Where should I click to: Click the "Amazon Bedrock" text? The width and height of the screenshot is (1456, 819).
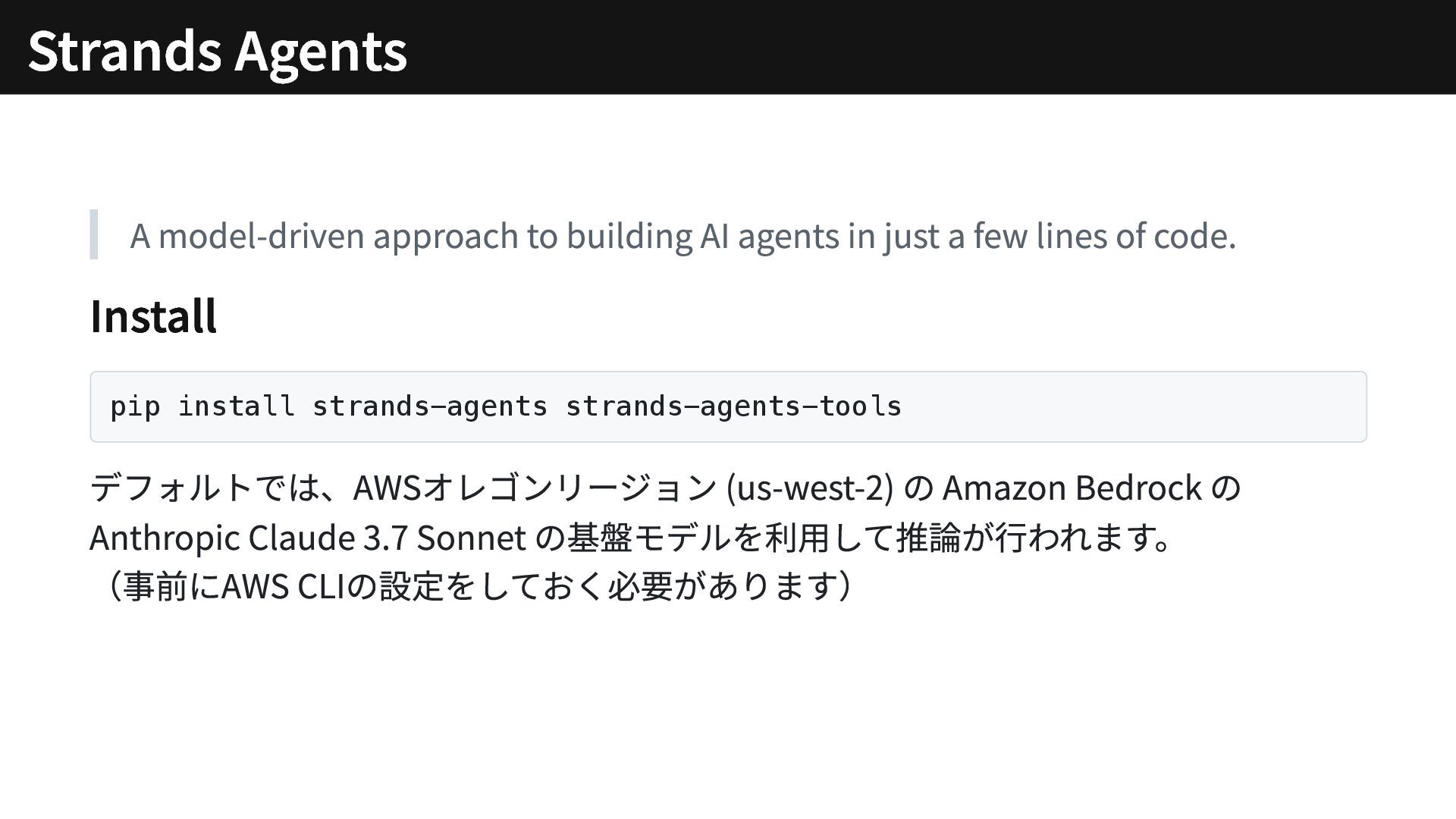[x=1072, y=488]
